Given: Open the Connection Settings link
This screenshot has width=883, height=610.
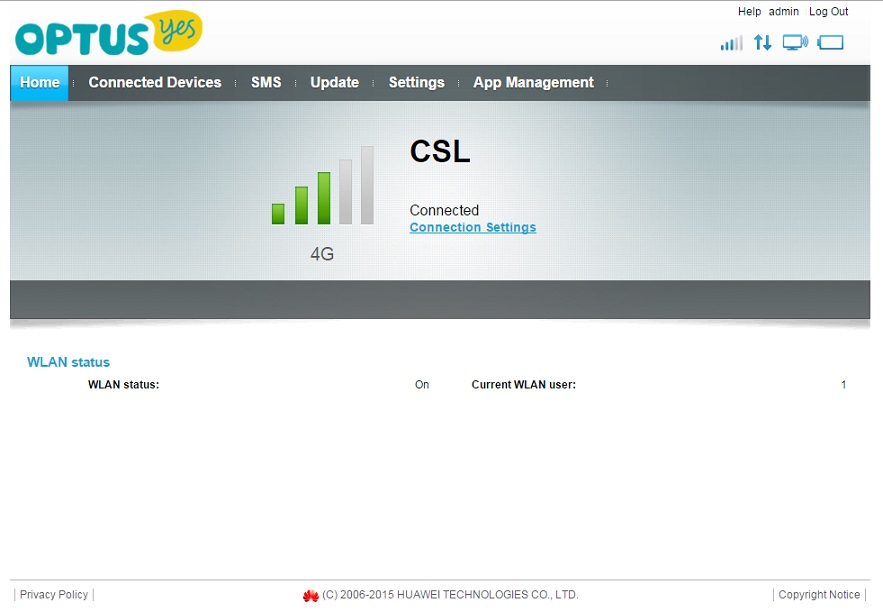Looking at the screenshot, I should 473,227.
